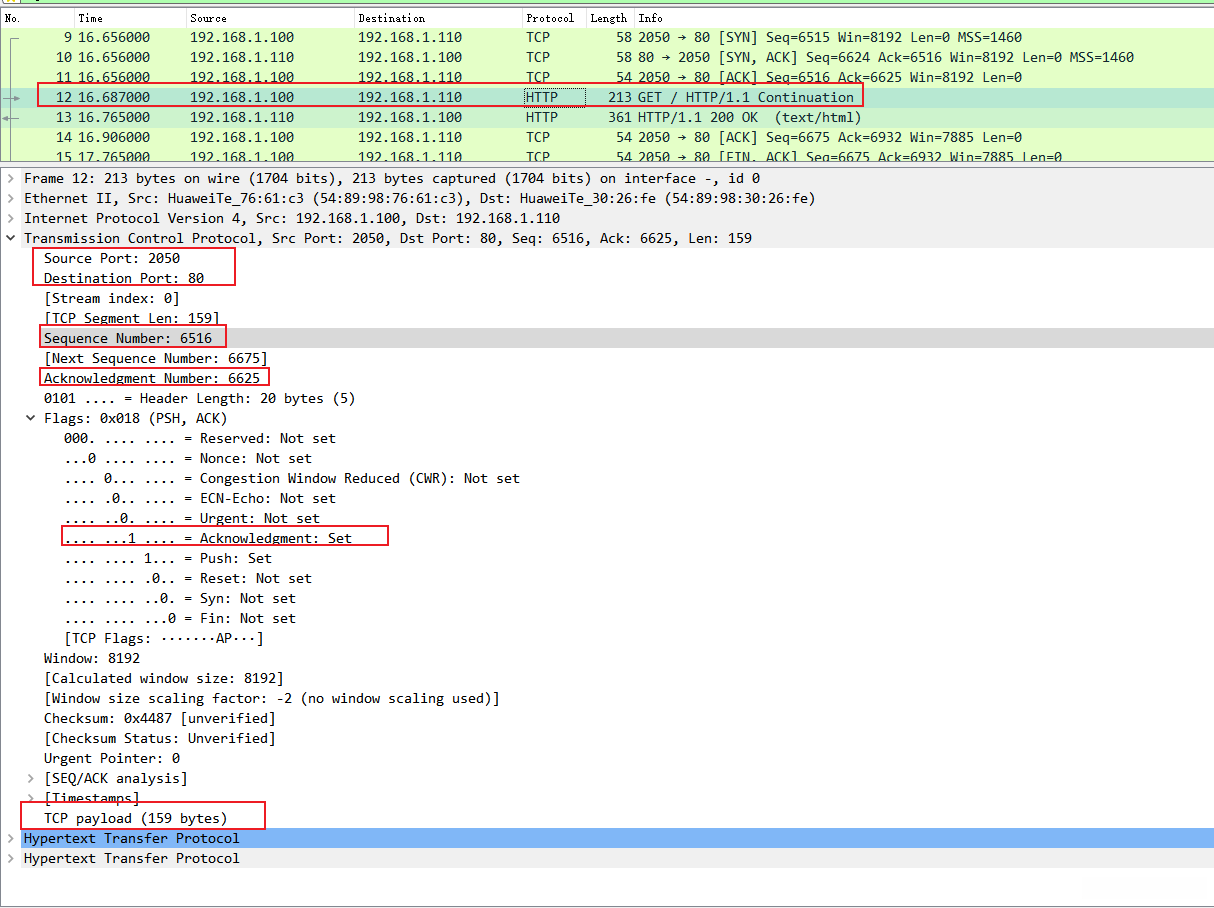
Task: Select the Fin: Not set flag
Action: pos(180,618)
